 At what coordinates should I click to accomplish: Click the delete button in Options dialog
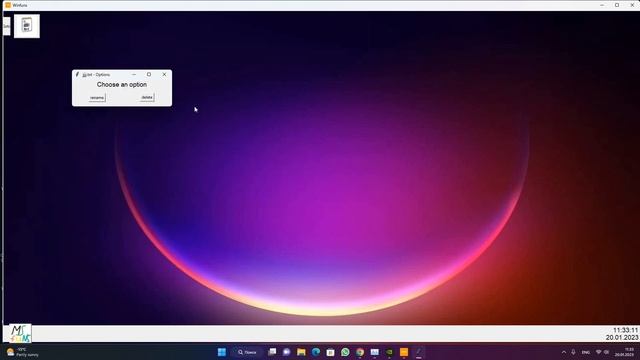(147, 97)
